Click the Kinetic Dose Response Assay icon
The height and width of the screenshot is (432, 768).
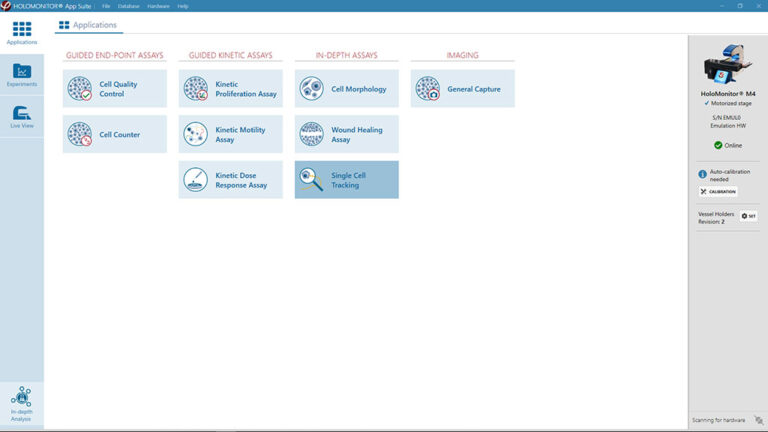tap(195, 180)
